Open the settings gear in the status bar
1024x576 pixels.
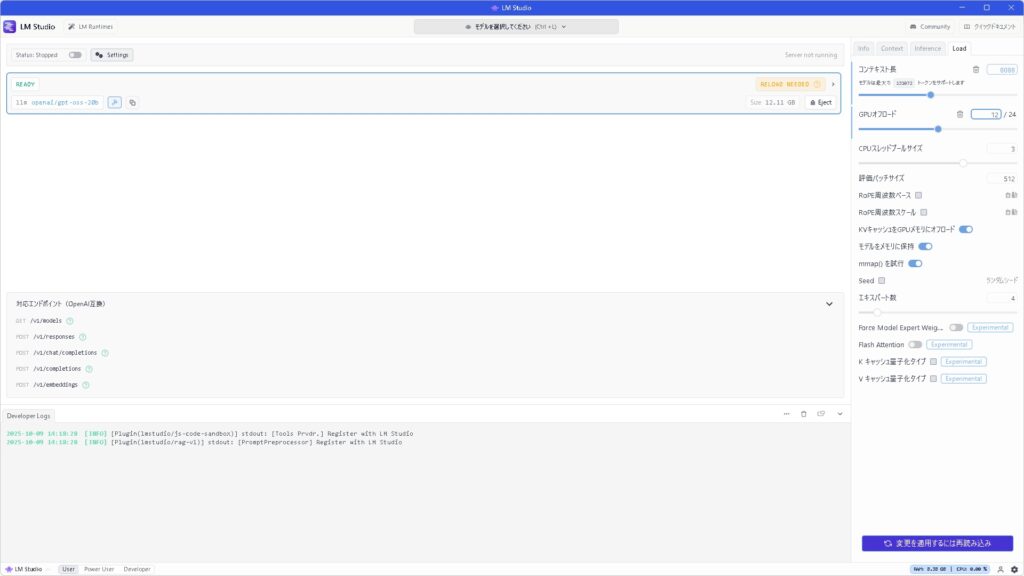pos(1014,569)
